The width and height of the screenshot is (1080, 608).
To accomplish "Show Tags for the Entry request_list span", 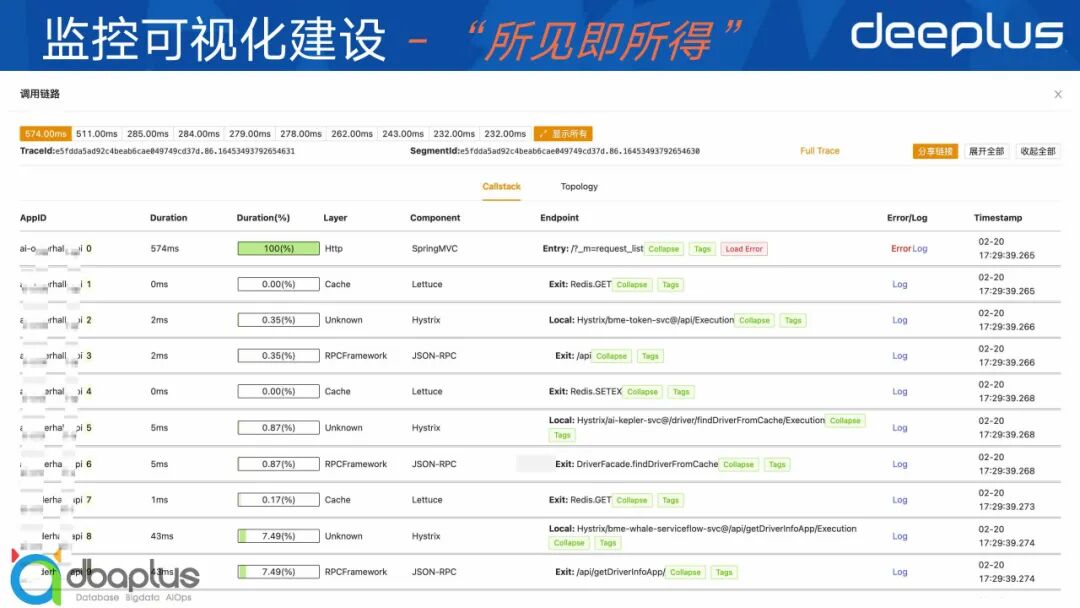I will (x=702, y=249).
